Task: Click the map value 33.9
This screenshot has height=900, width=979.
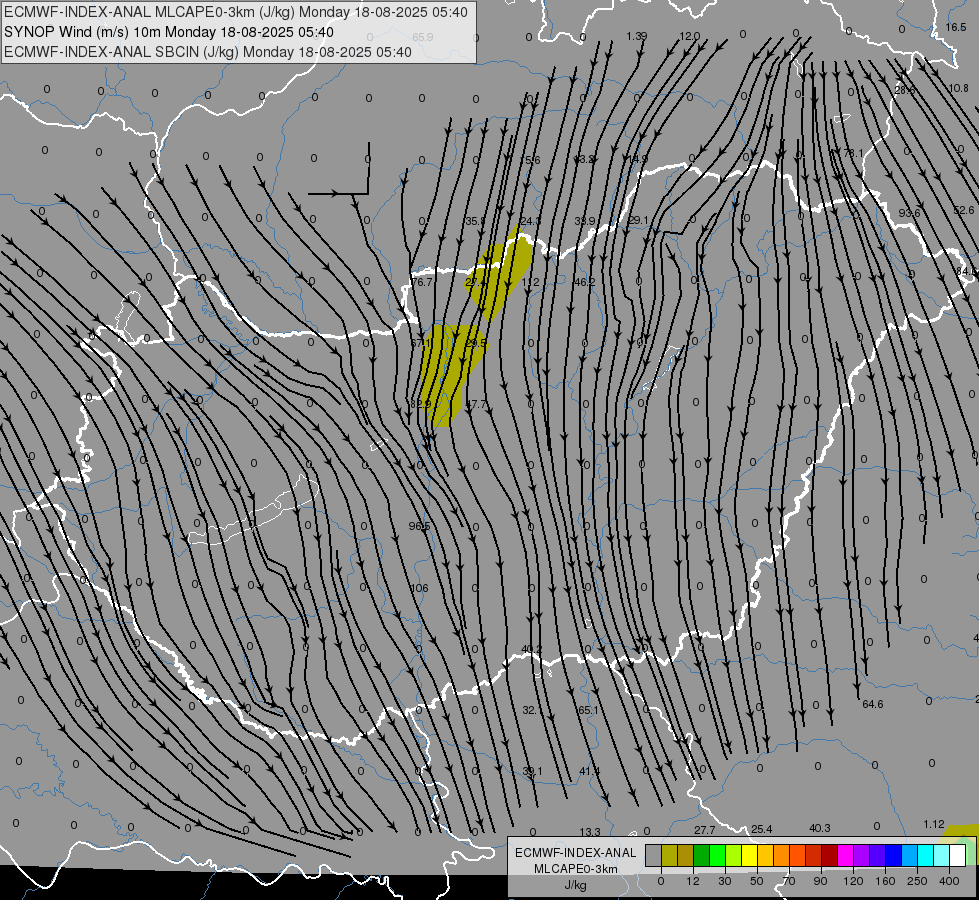Action: point(585,221)
